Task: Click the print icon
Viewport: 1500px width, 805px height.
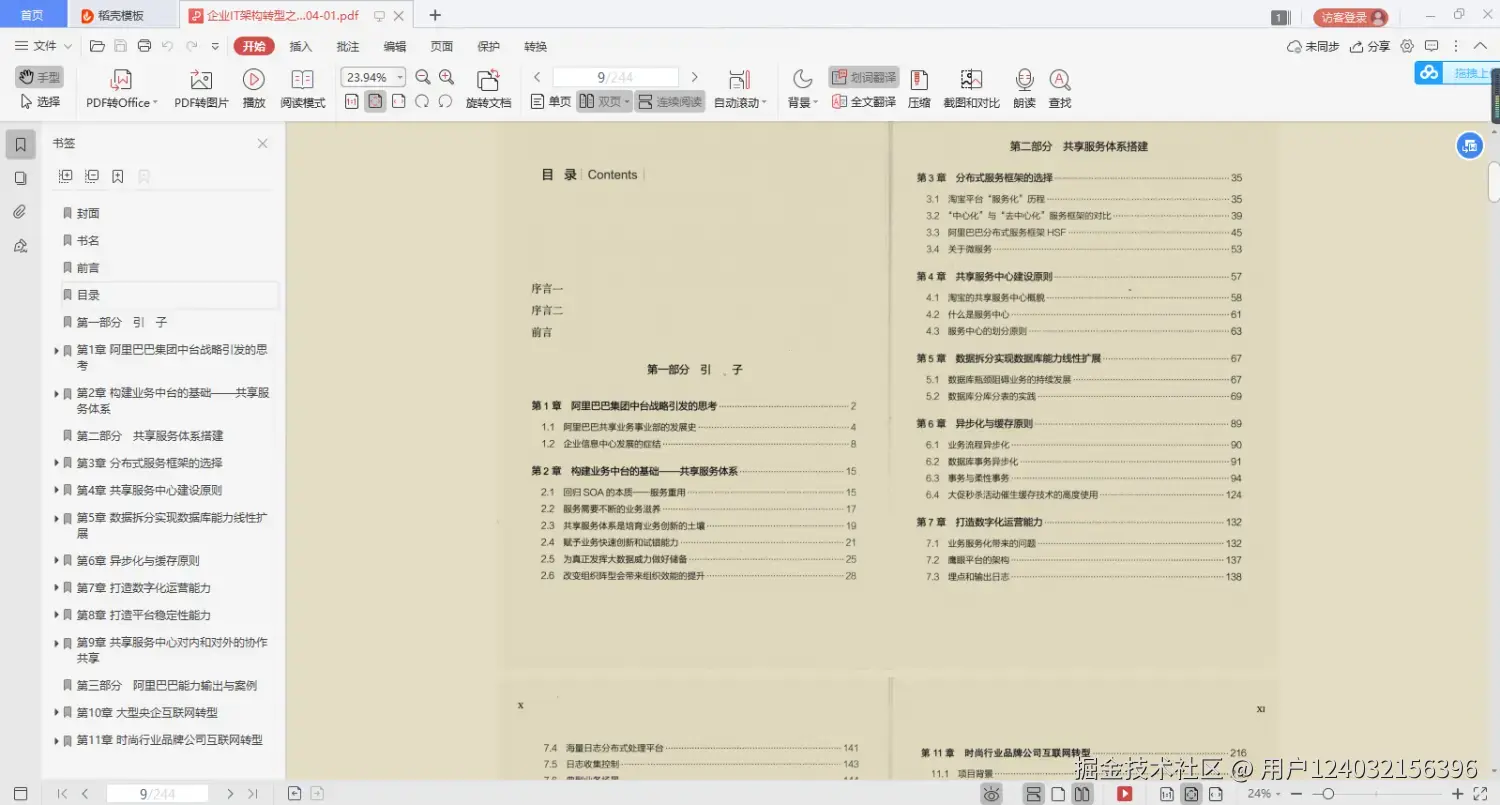Action: (x=144, y=46)
